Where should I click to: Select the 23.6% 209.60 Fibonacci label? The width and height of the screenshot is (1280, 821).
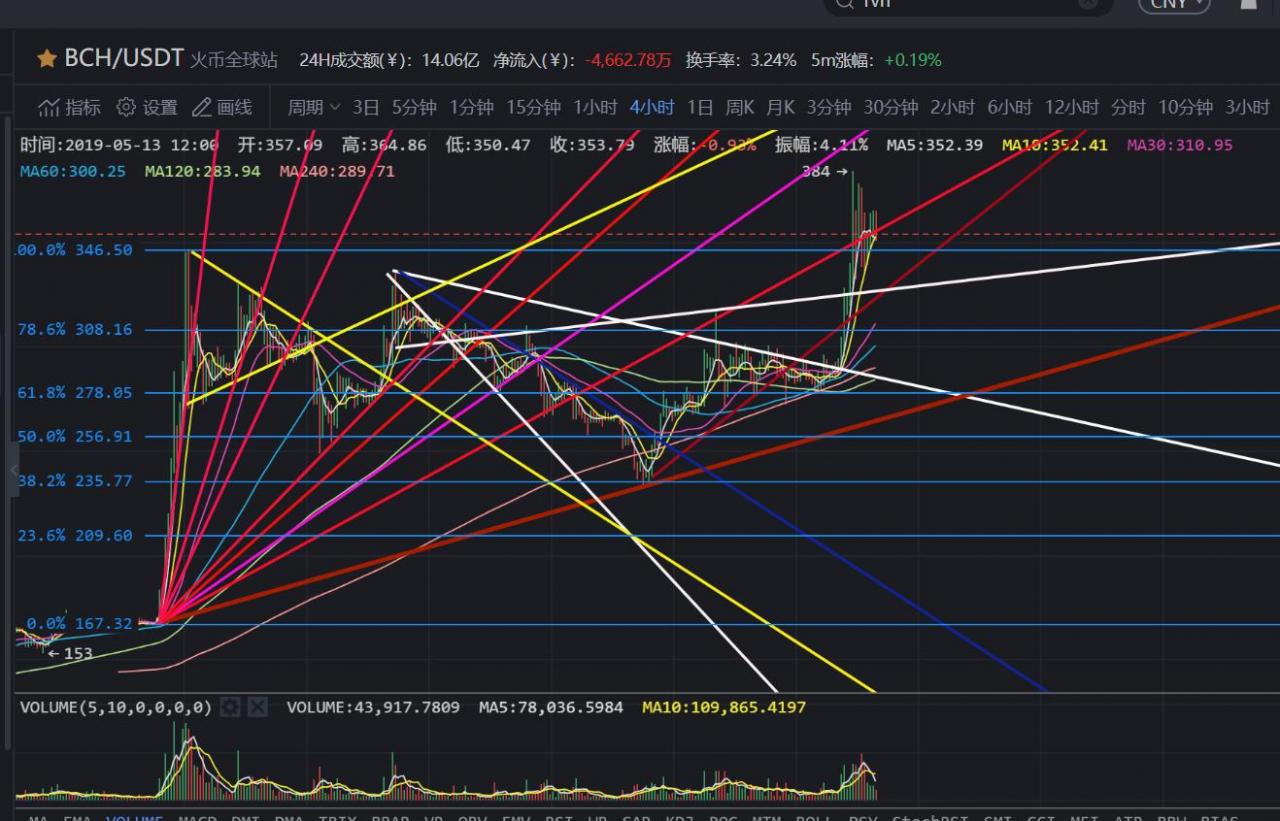point(75,536)
